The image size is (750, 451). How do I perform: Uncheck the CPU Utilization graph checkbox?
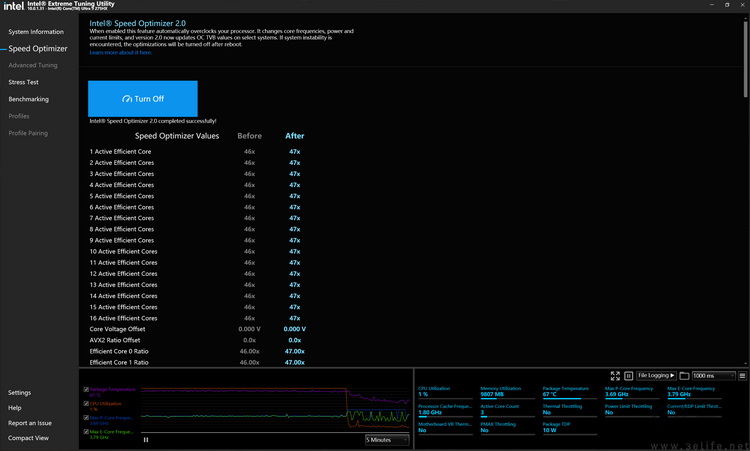86,404
